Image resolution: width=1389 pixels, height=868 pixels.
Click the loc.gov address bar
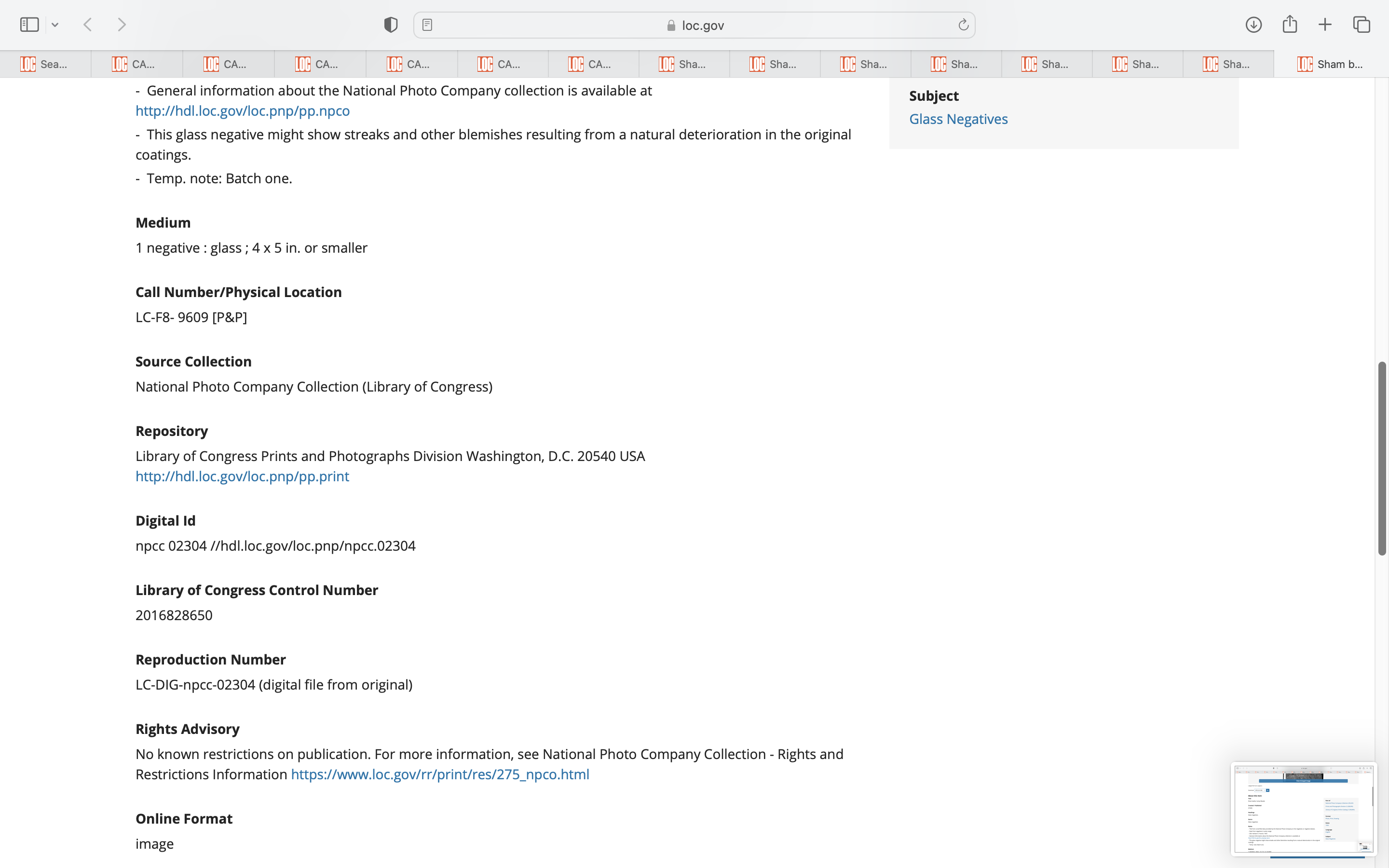click(x=694, y=25)
